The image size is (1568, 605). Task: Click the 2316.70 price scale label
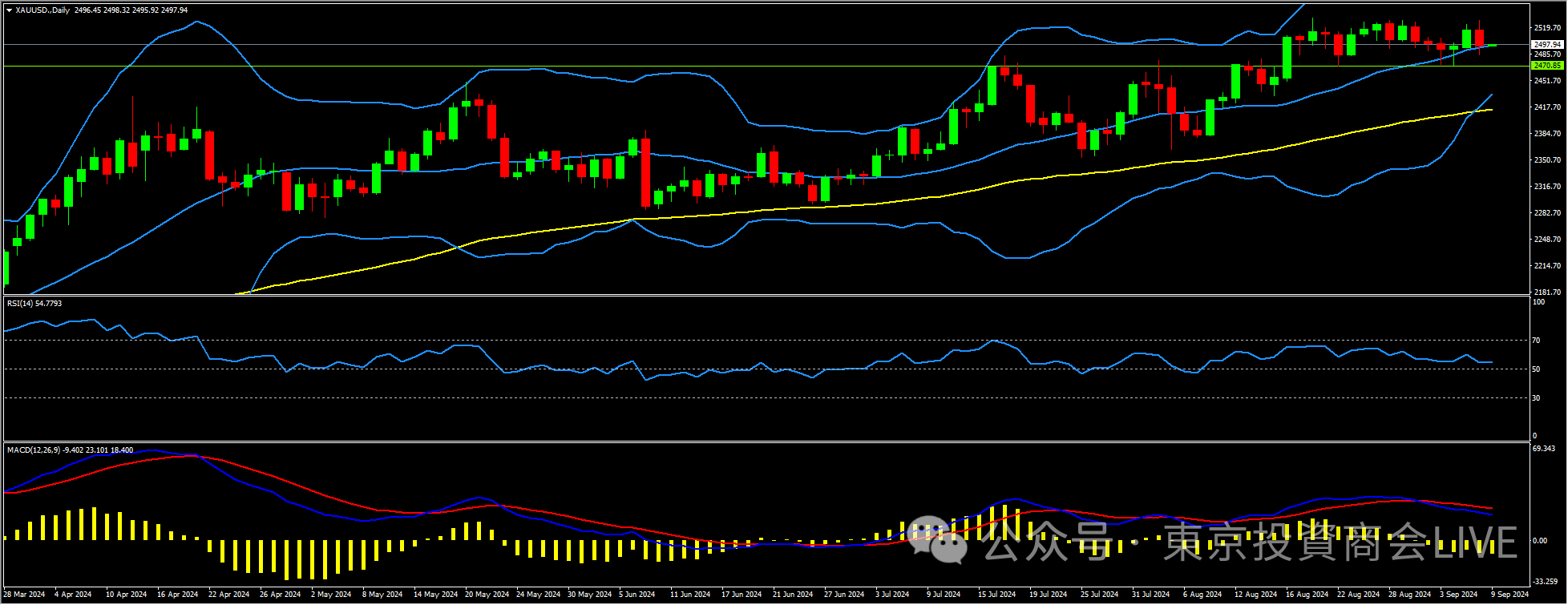(1546, 187)
